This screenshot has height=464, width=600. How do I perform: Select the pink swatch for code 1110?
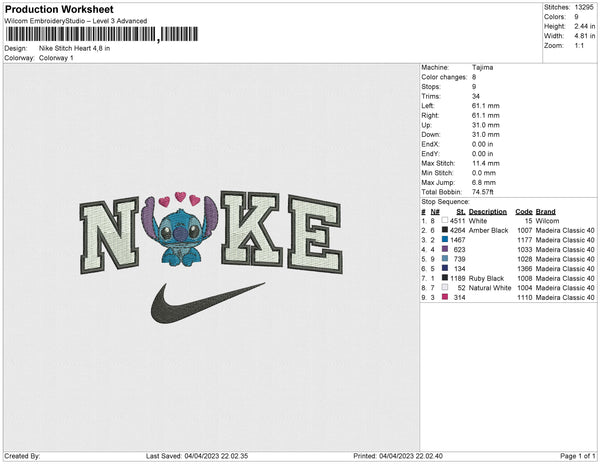click(445, 297)
